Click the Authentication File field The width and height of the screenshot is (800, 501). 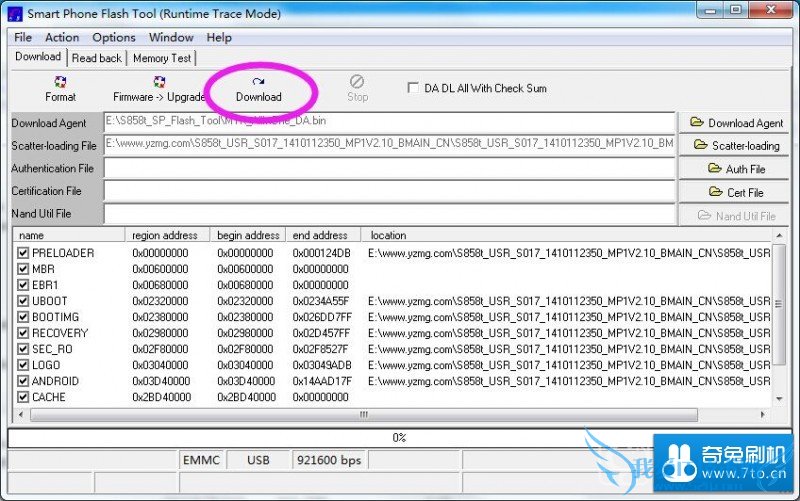[x=389, y=168]
